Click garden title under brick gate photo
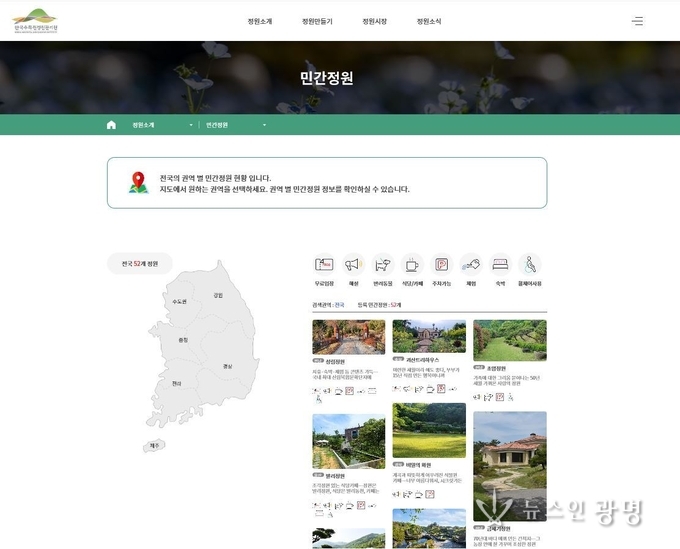The width and height of the screenshot is (680, 549). [335, 361]
